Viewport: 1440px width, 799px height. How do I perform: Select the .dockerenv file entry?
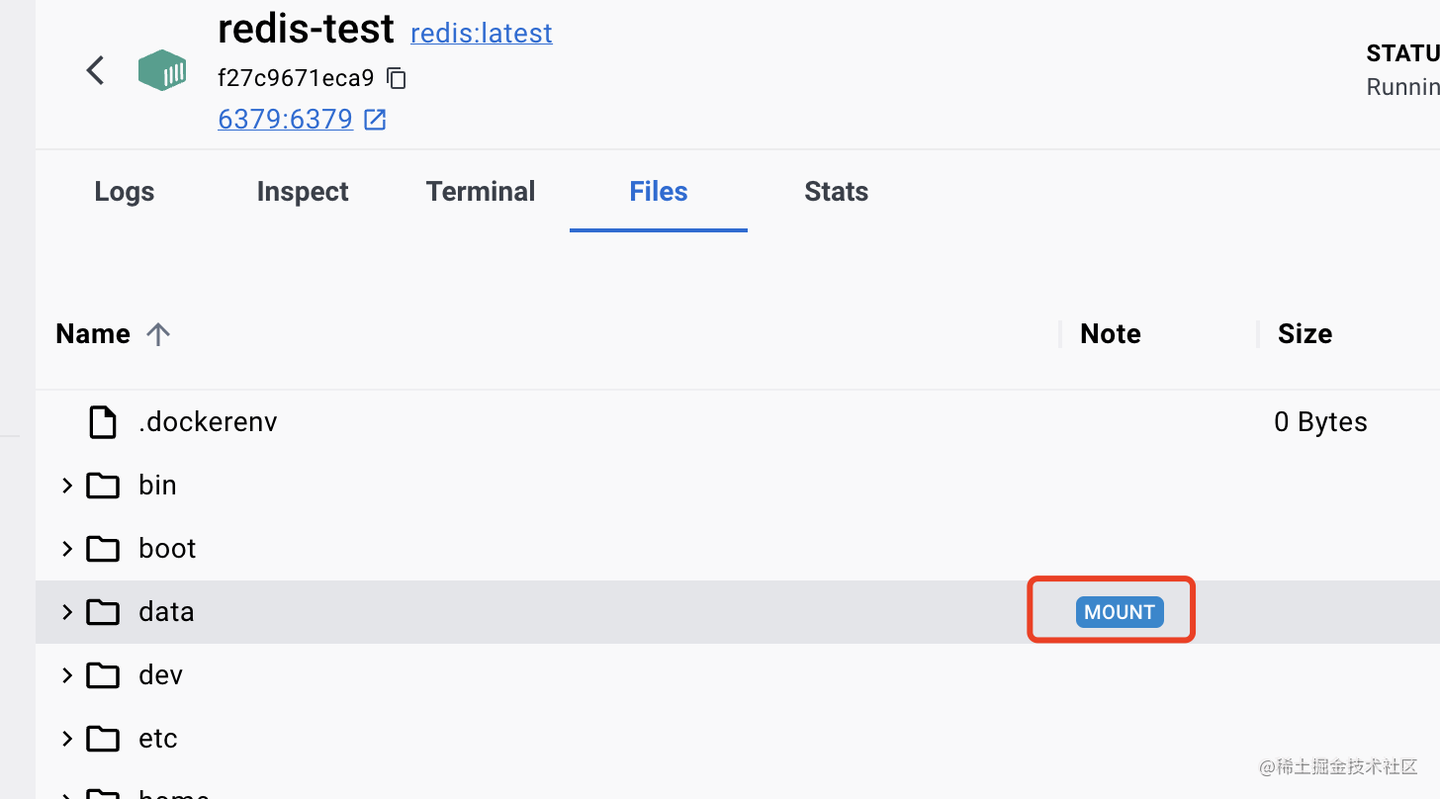(x=208, y=421)
